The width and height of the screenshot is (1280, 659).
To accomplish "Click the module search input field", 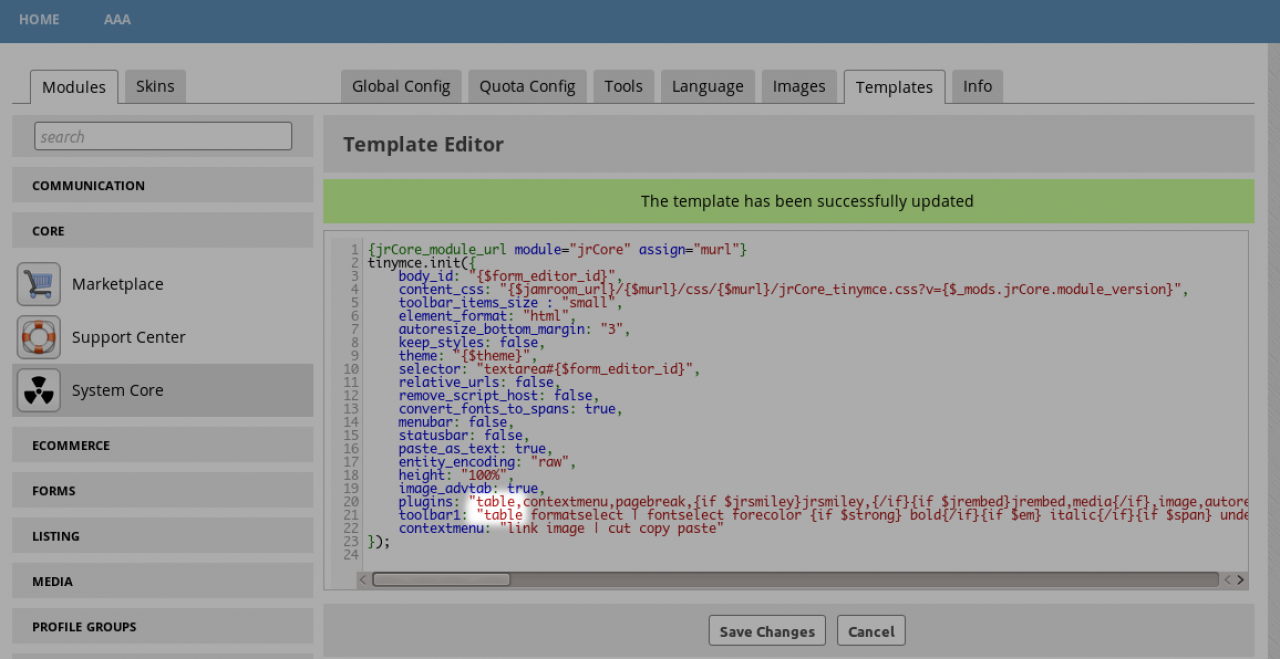I will [x=163, y=136].
